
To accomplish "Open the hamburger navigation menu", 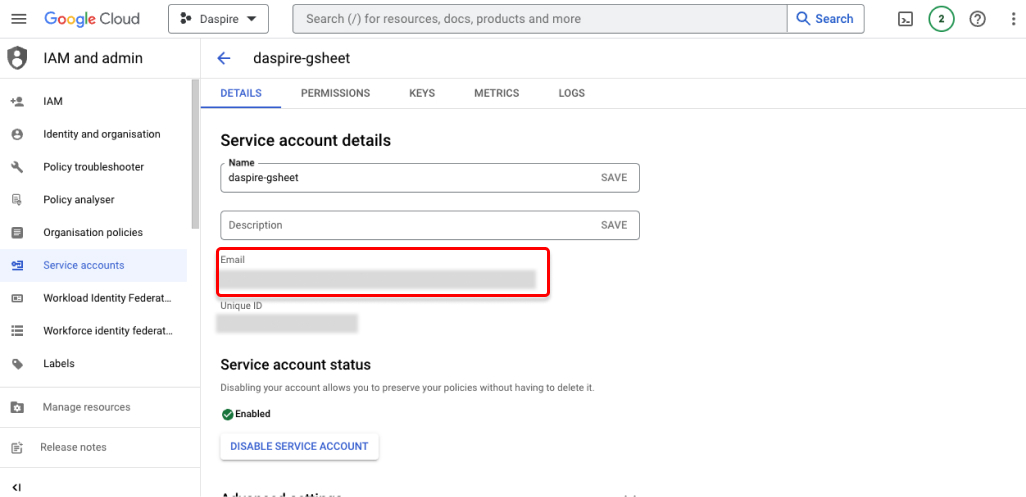I will [19, 19].
